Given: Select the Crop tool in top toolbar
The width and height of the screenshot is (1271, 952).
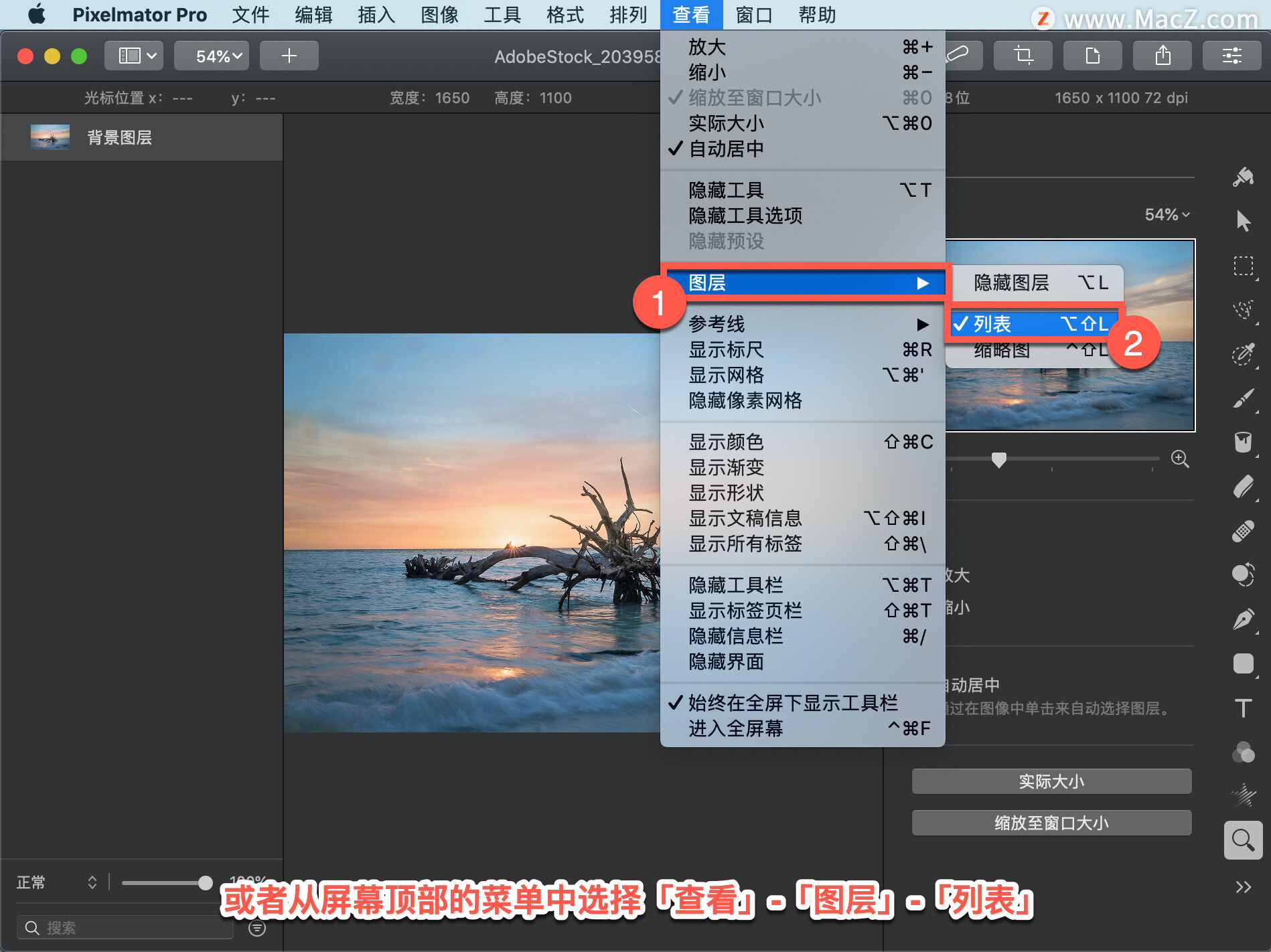Looking at the screenshot, I should click(1023, 56).
